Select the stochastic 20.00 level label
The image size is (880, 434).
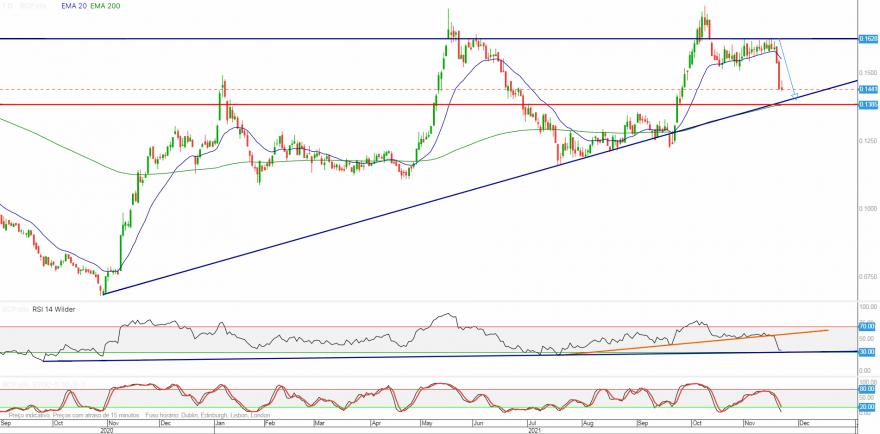tap(868, 407)
